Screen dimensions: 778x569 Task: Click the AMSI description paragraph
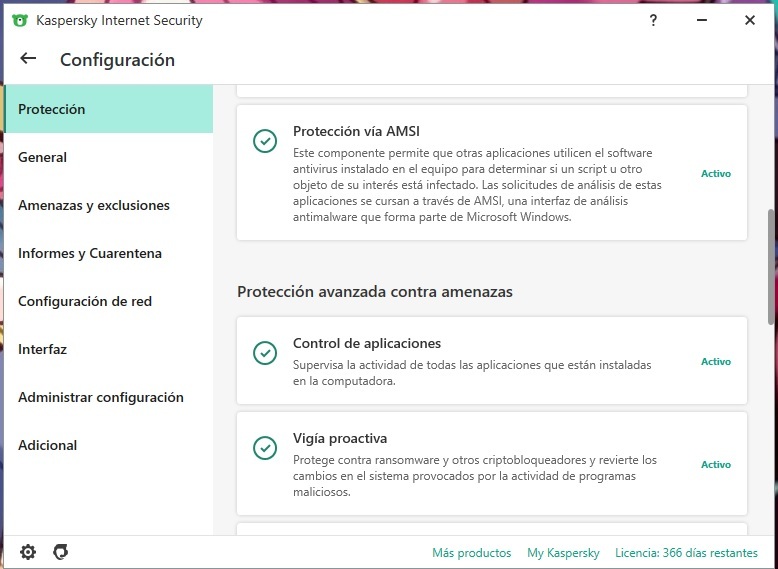(x=477, y=185)
